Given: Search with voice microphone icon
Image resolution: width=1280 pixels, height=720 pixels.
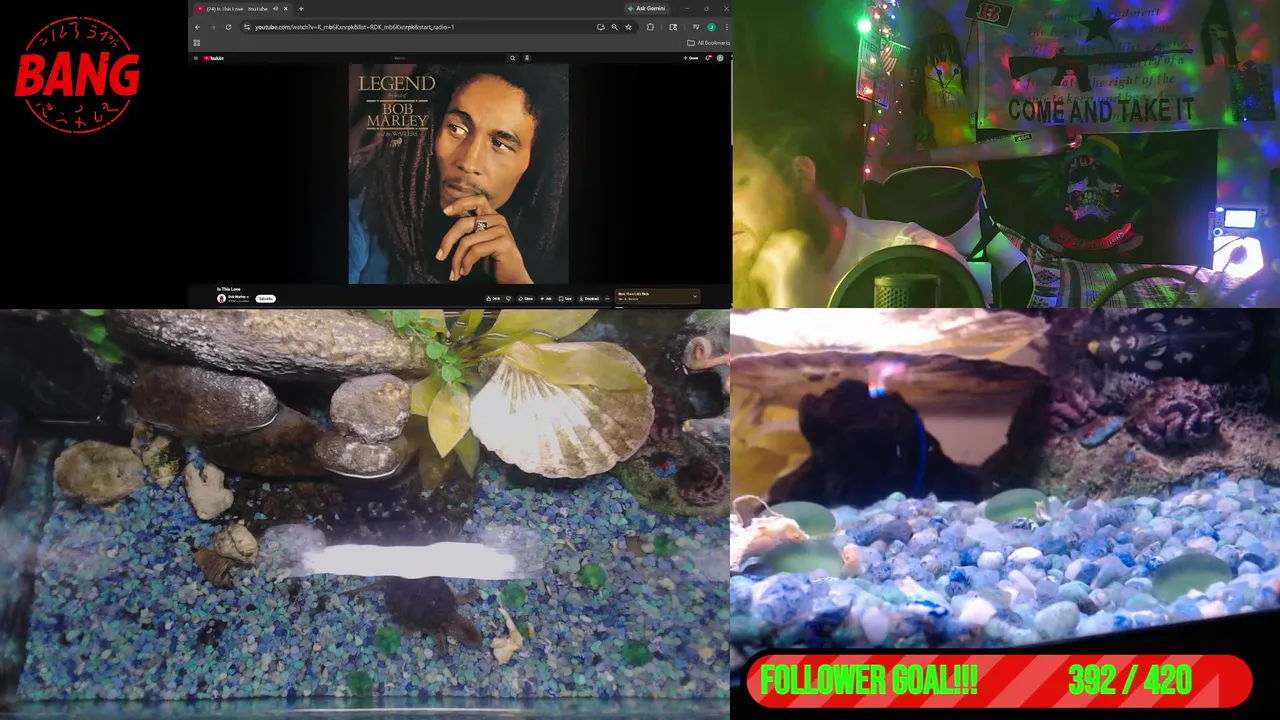Looking at the screenshot, I should click(527, 58).
